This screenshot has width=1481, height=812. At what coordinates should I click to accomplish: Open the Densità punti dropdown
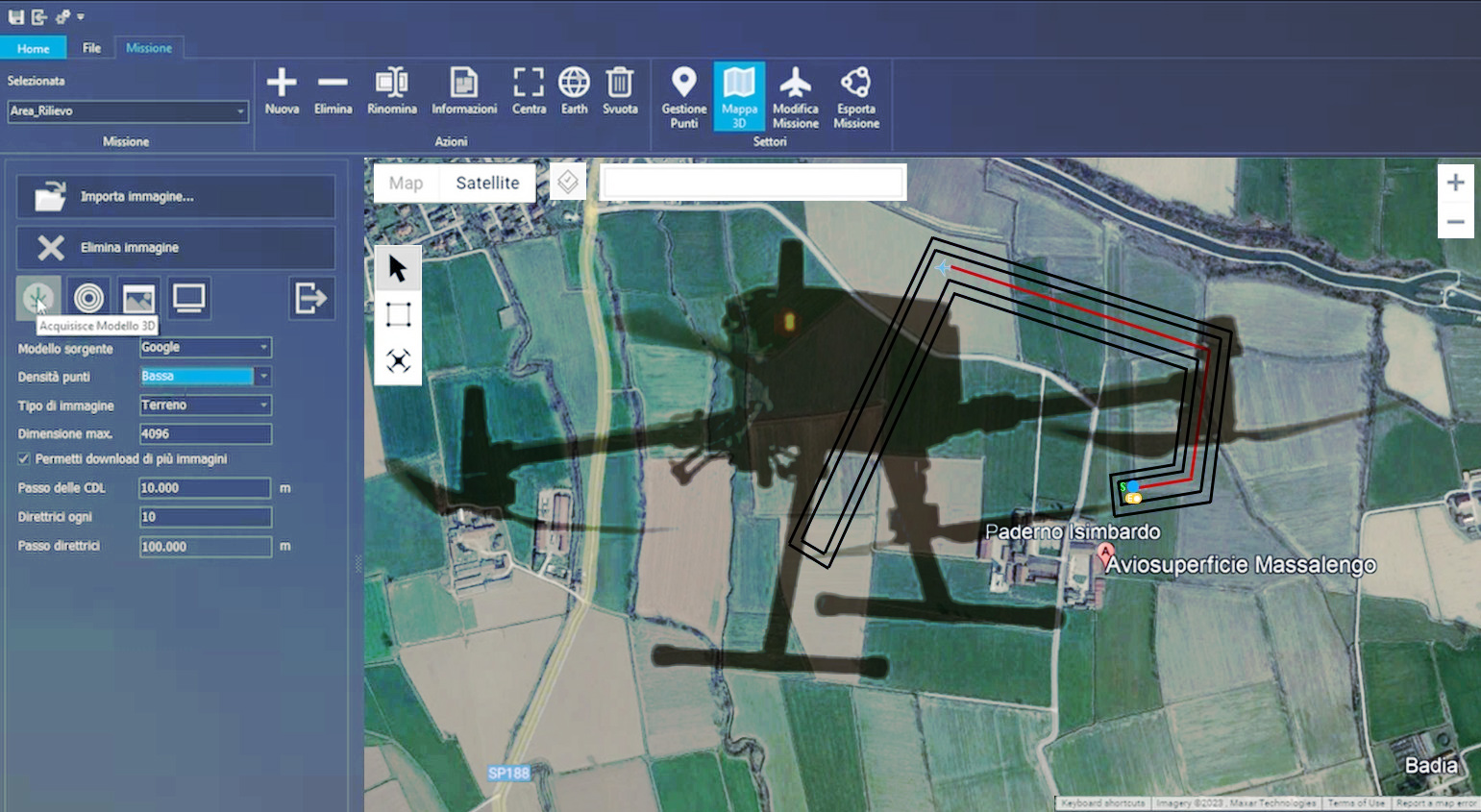pyautogui.click(x=263, y=377)
